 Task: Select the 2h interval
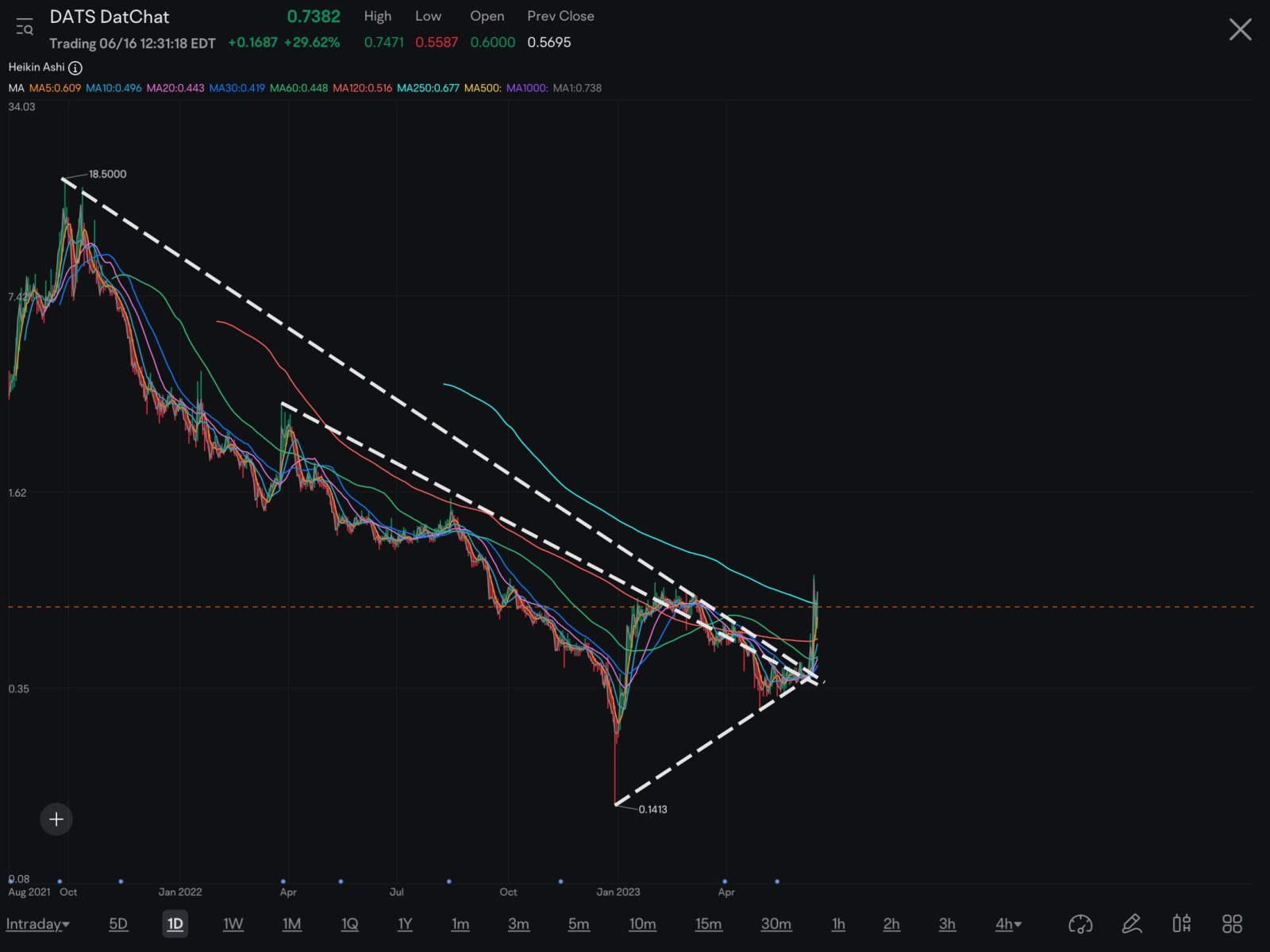[891, 924]
